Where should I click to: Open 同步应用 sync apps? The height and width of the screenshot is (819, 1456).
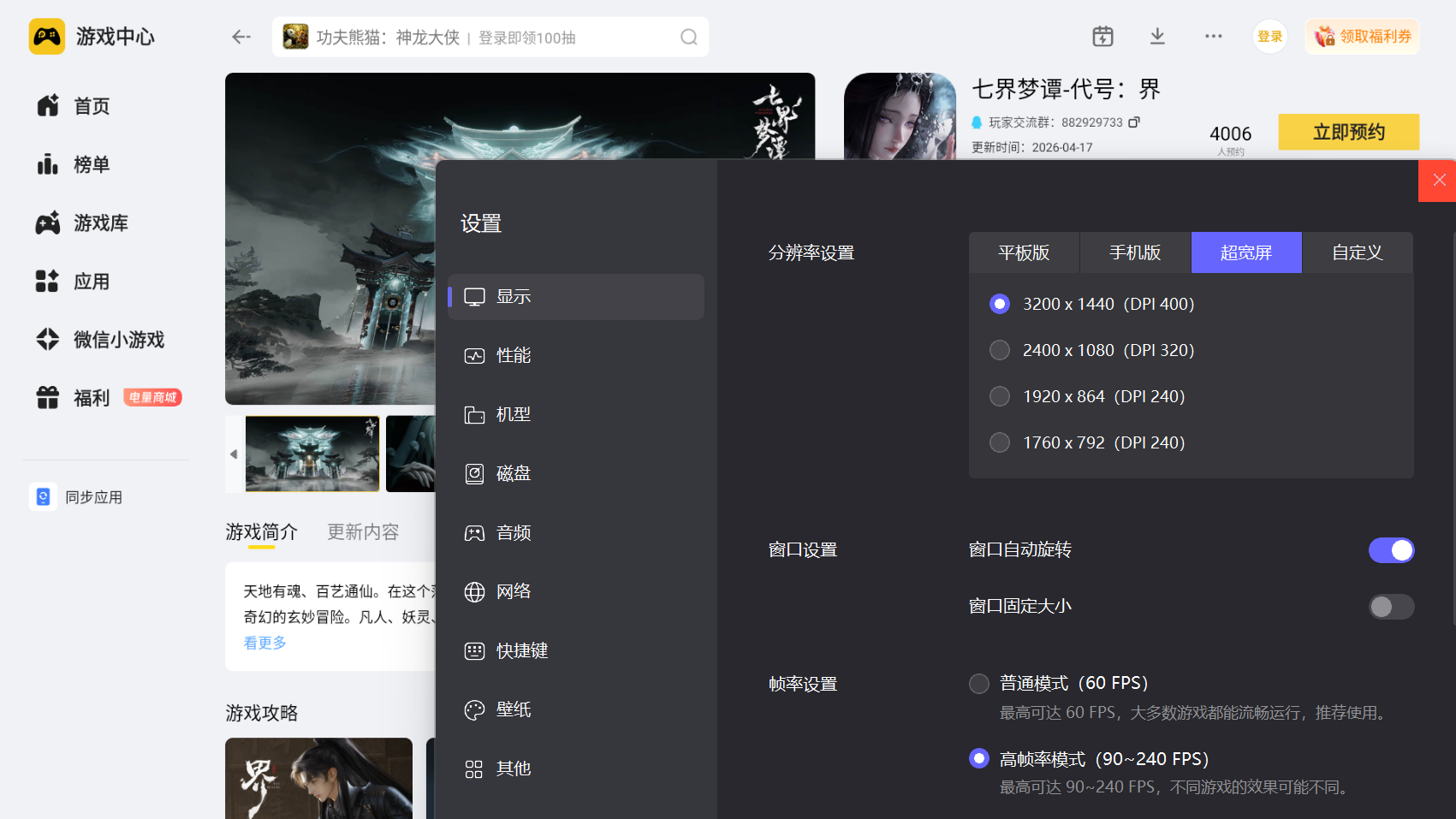coord(77,497)
